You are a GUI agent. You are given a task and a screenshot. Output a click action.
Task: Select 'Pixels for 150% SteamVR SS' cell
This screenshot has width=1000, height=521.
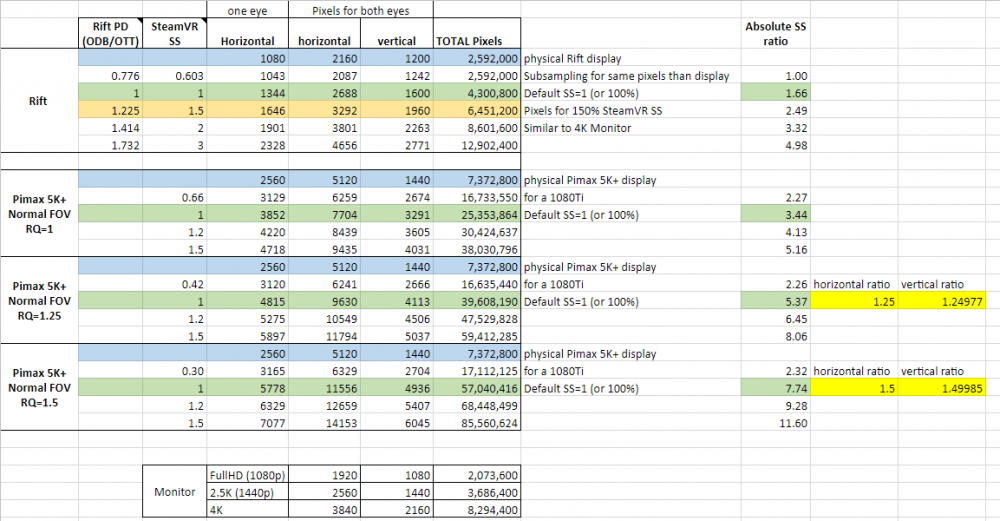631,110
